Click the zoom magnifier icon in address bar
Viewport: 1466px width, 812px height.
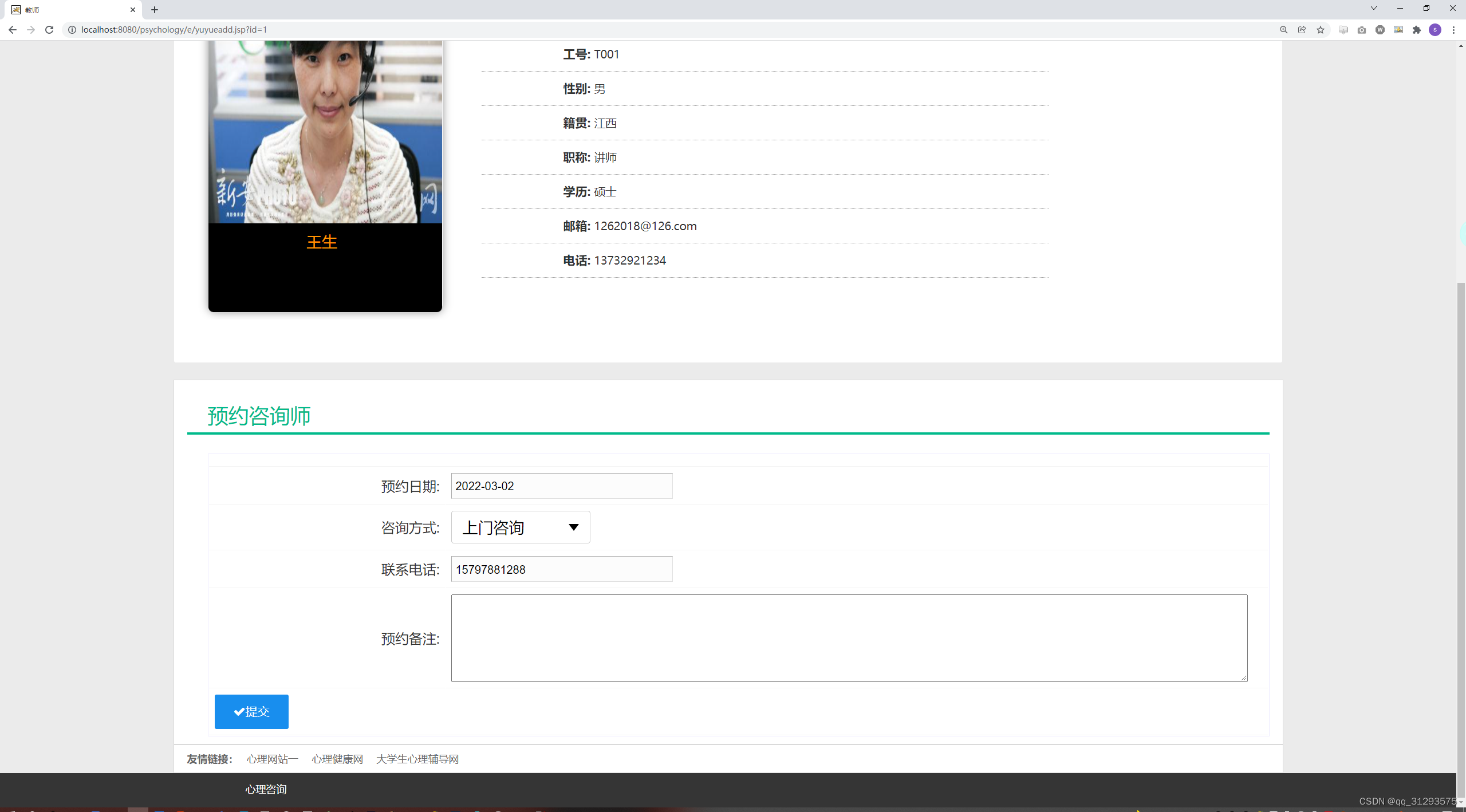(1283, 30)
